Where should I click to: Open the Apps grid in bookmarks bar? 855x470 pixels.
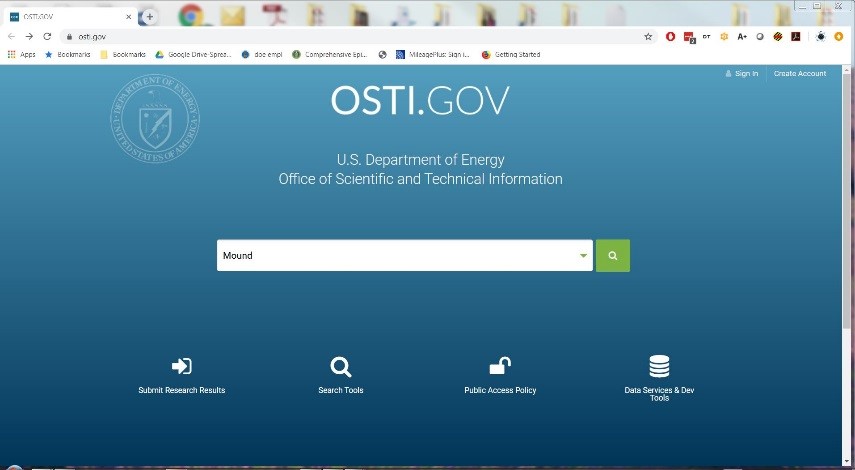[x=22, y=55]
